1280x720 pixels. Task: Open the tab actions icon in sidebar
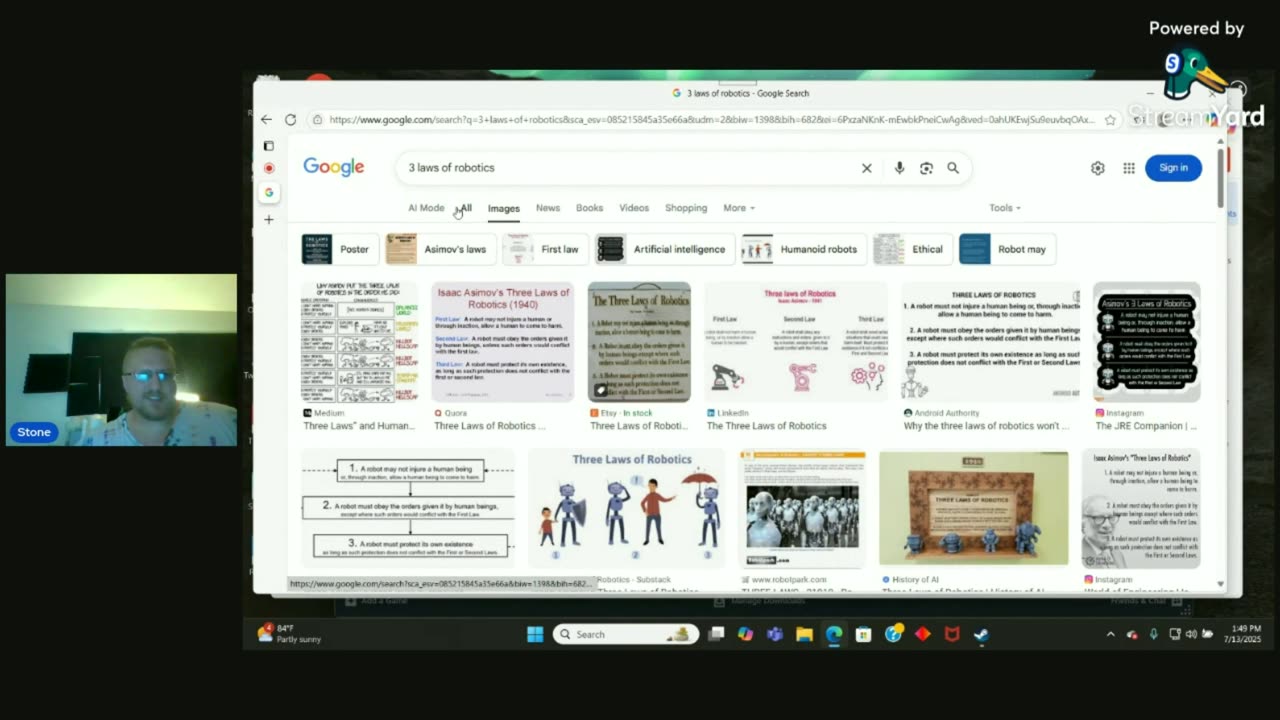(x=268, y=146)
